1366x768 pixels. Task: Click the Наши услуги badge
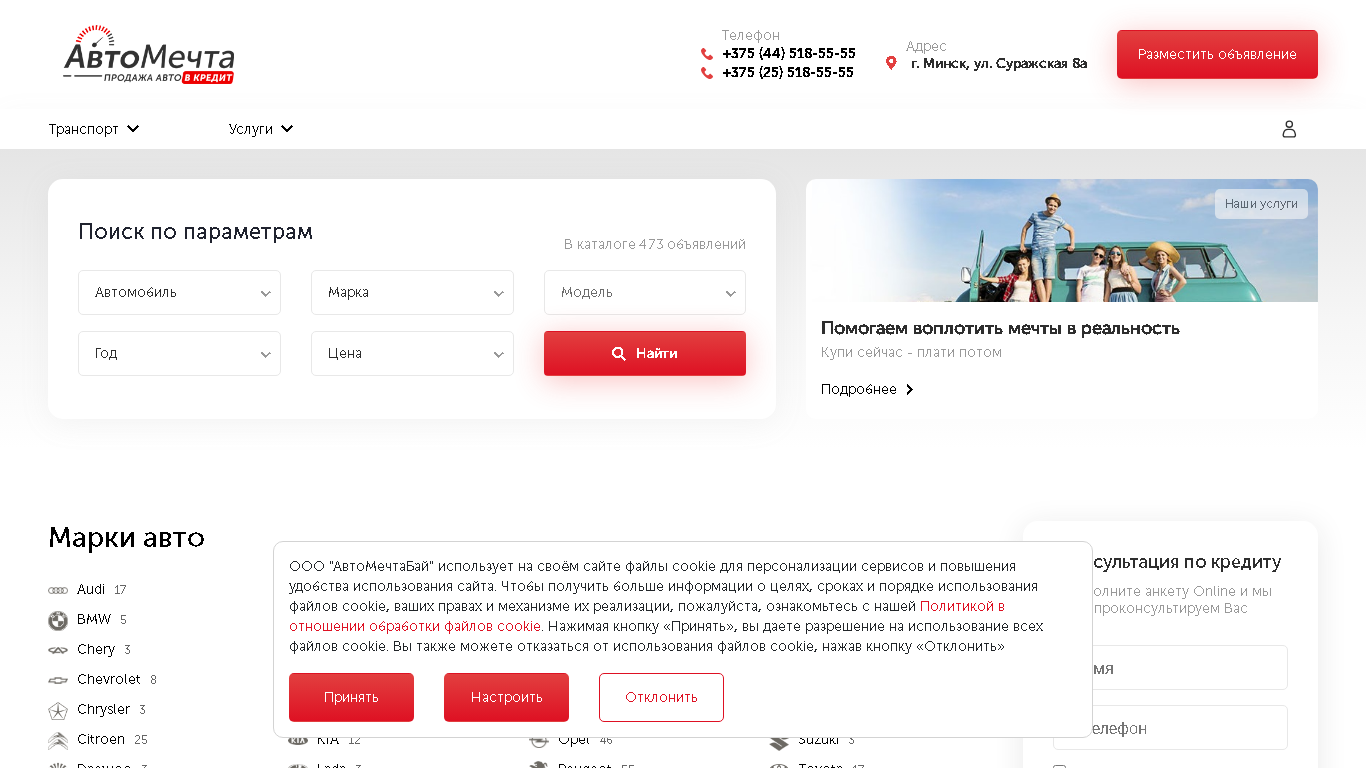[1261, 204]
